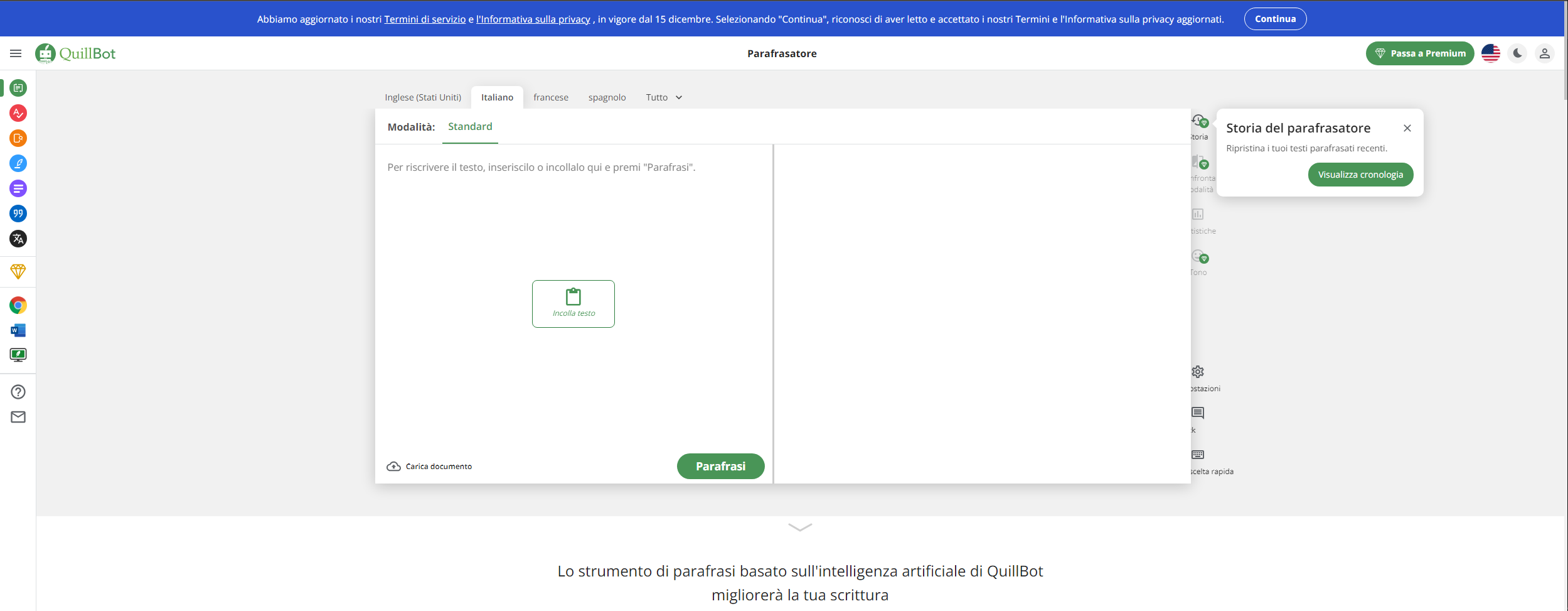Viewport: 1568px width, 611px height.
Task: Open Termini di servizio link
Action: 424,19
